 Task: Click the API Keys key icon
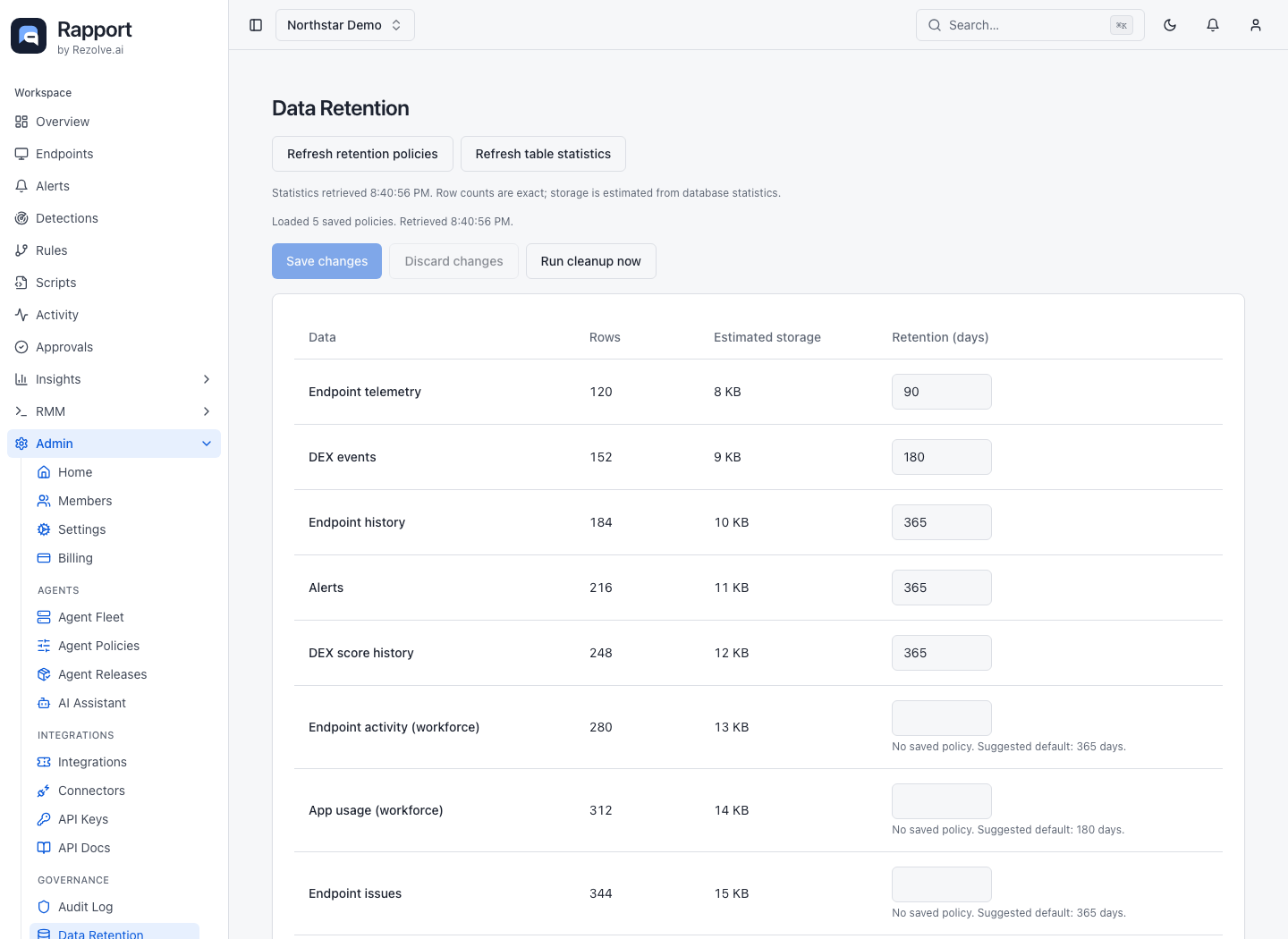click(x=44, y=819)
